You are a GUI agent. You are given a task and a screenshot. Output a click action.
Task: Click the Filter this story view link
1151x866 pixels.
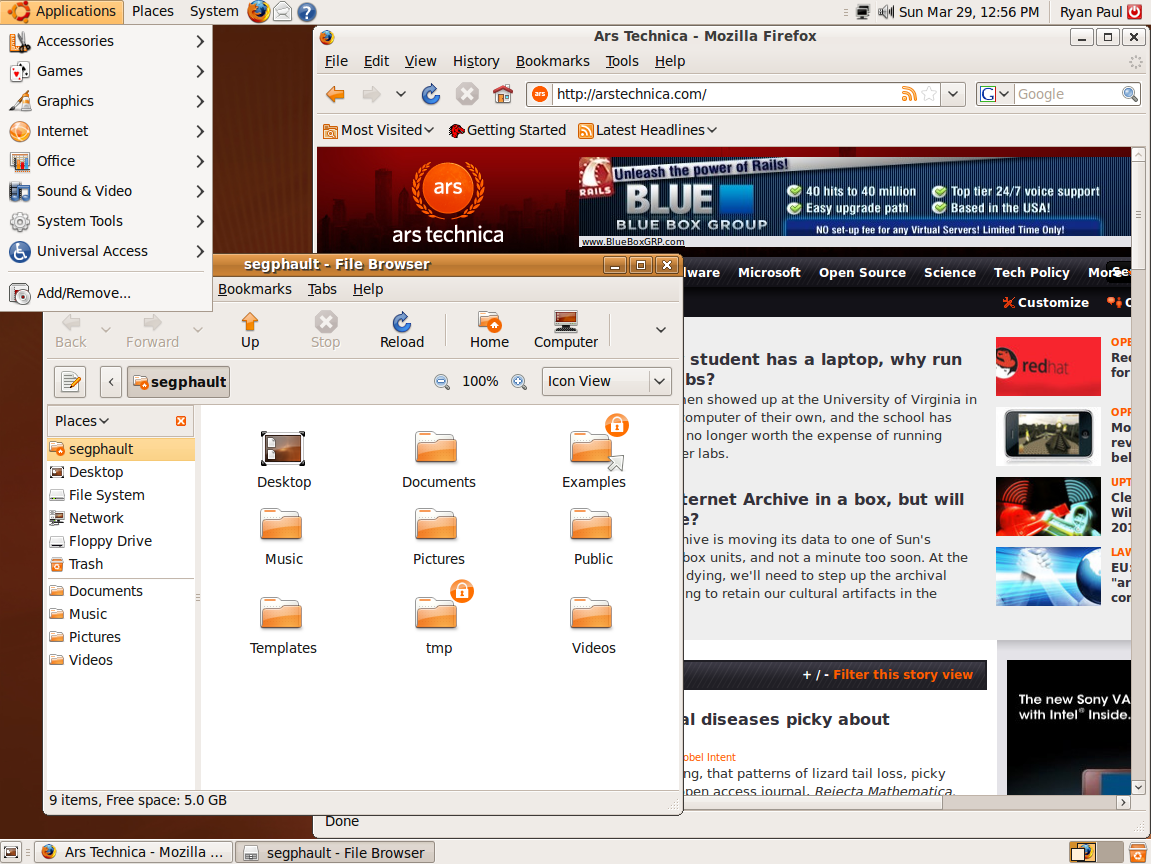tap(902, 675)
